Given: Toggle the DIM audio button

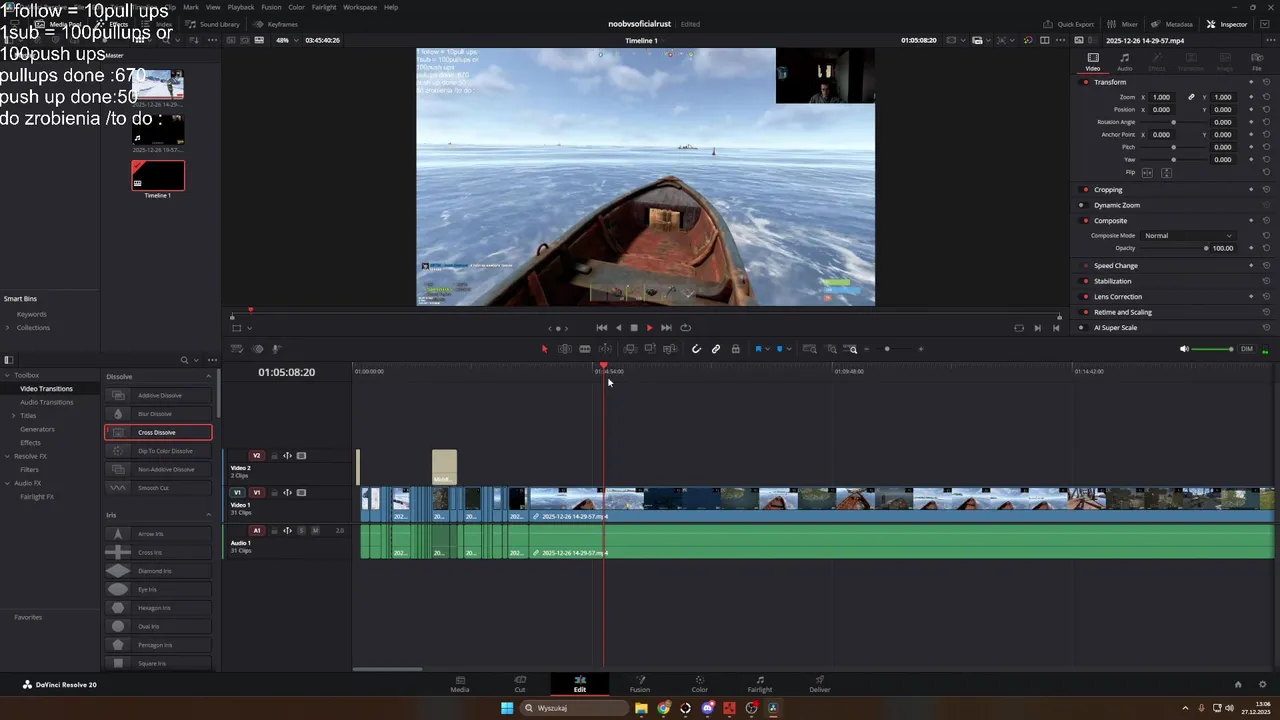Looking at the screenshot, I should tap(1247, 349).
